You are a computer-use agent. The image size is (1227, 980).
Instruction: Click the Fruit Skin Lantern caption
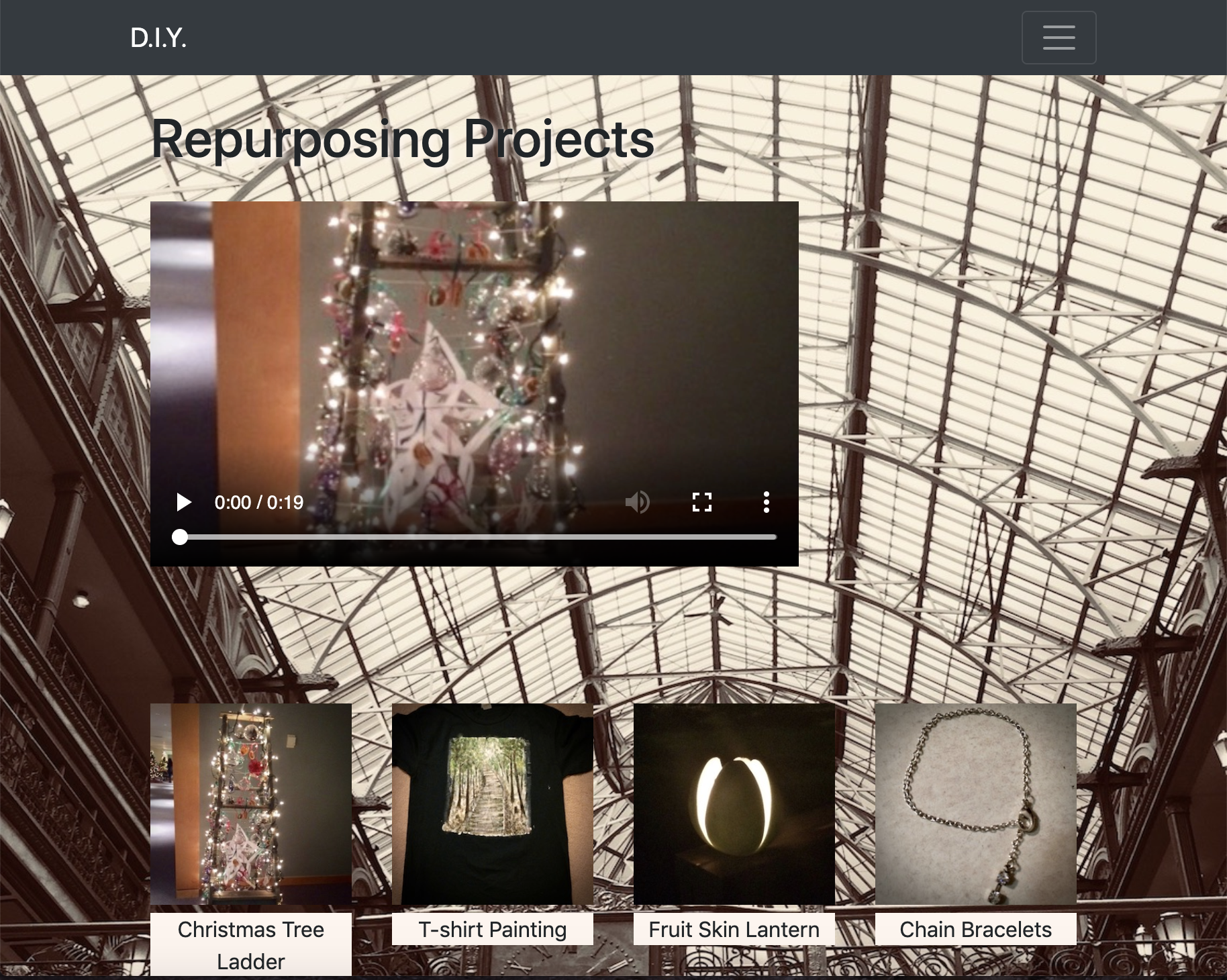pyautogui.click(x=734, y=929)
